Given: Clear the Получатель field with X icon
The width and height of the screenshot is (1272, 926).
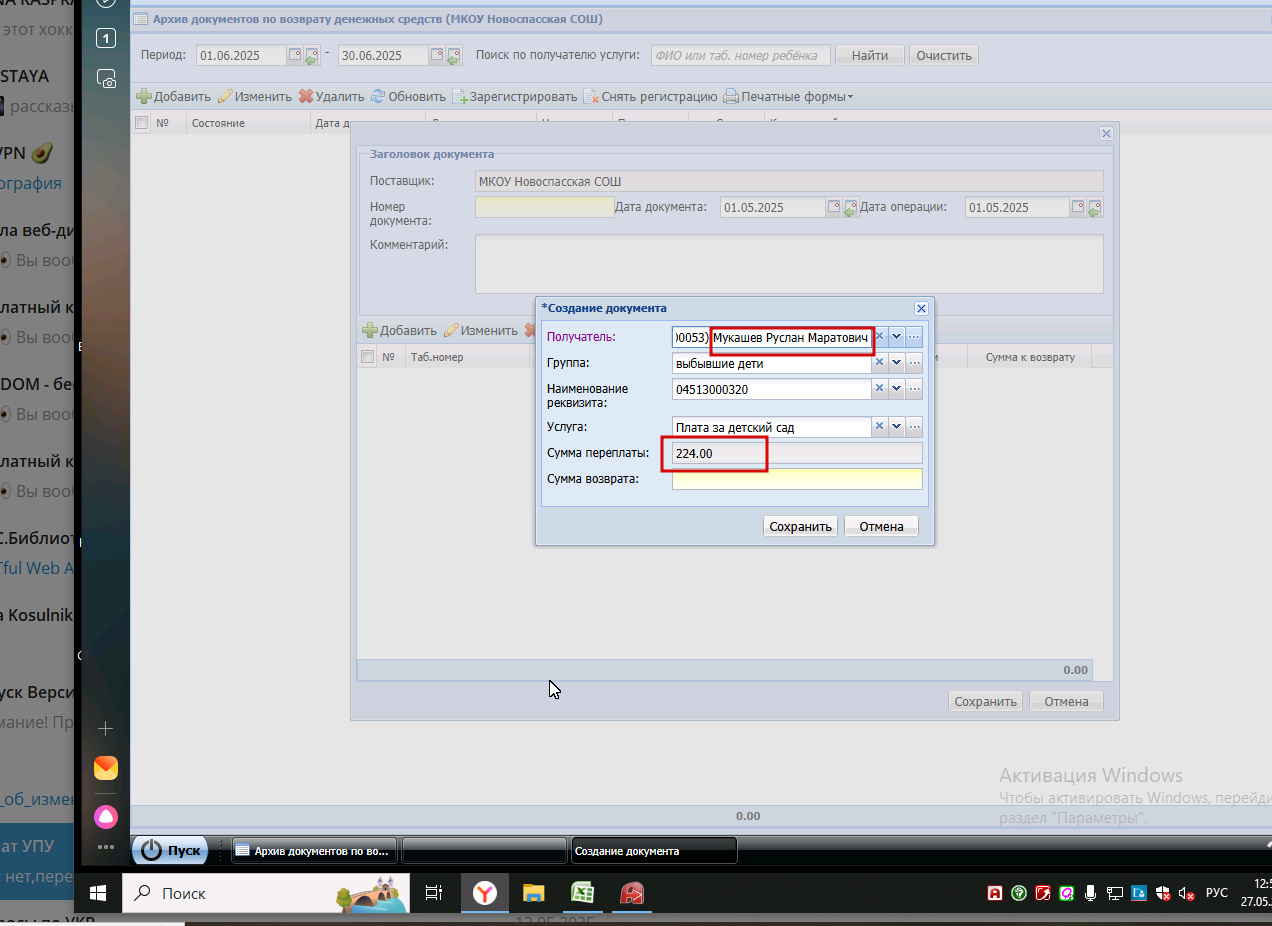Looking at the screenshot, I should pos(880,337).
